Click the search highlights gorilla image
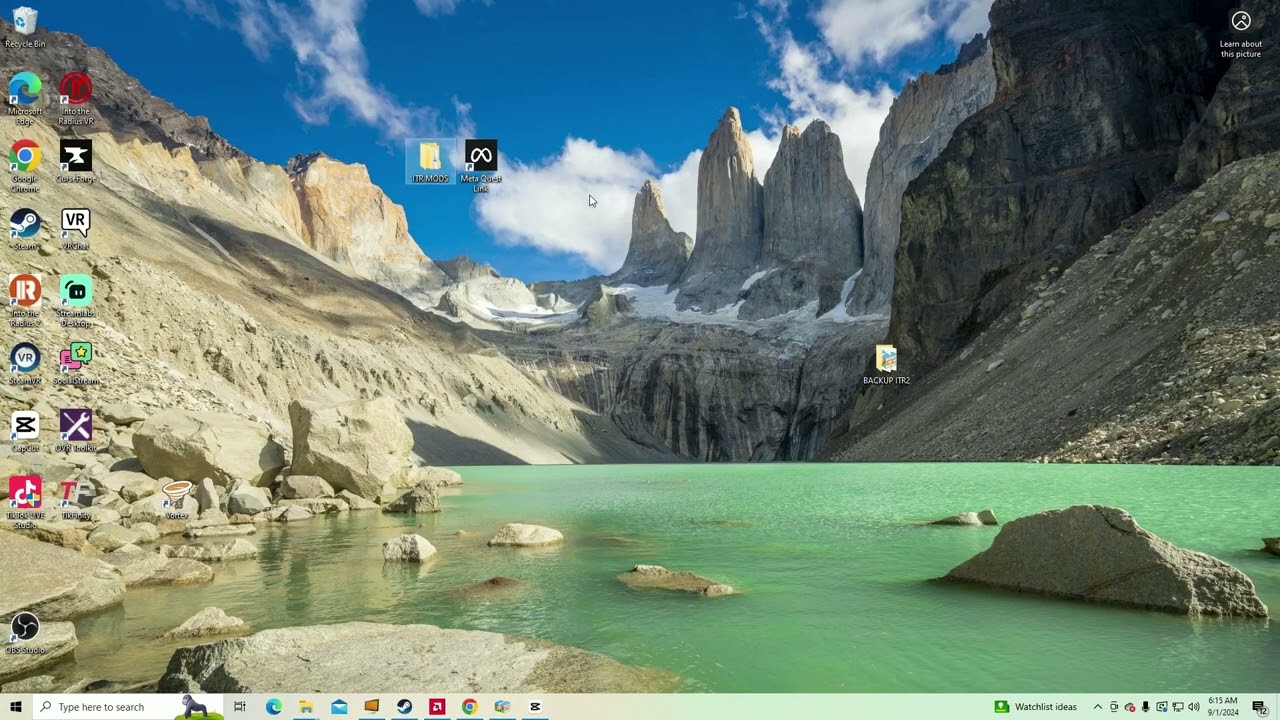1280x720 pixels. click(x=197, y=707)
